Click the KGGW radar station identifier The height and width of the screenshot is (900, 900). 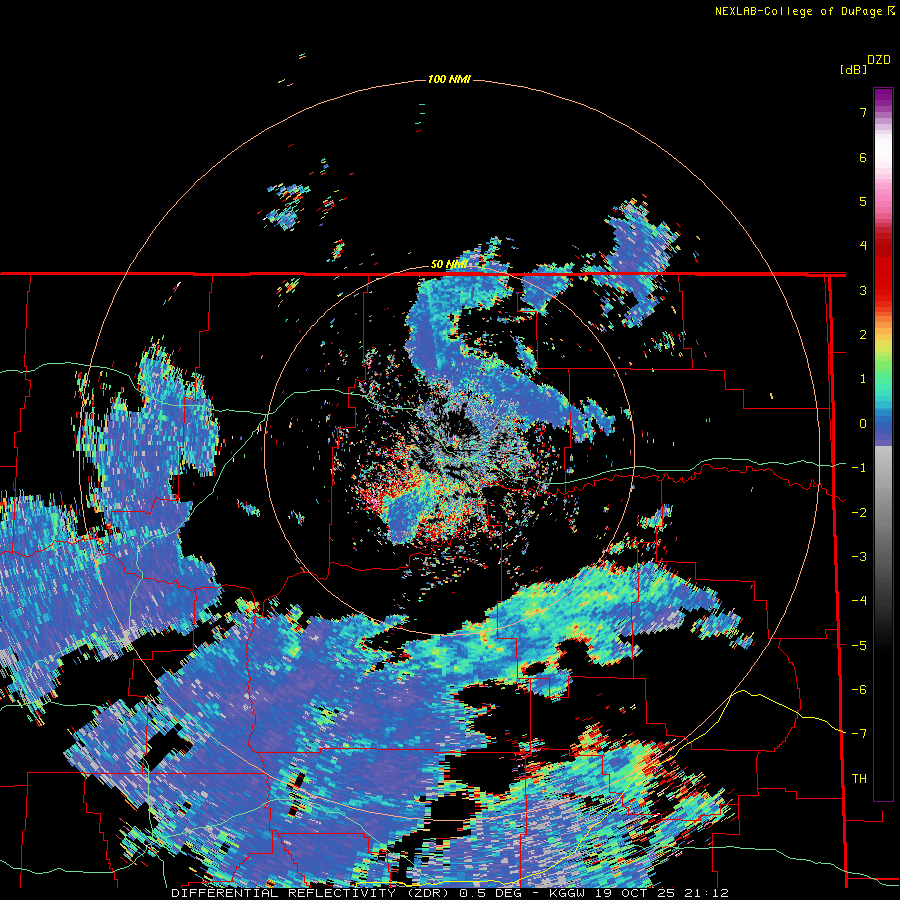(x=567, y=893)
